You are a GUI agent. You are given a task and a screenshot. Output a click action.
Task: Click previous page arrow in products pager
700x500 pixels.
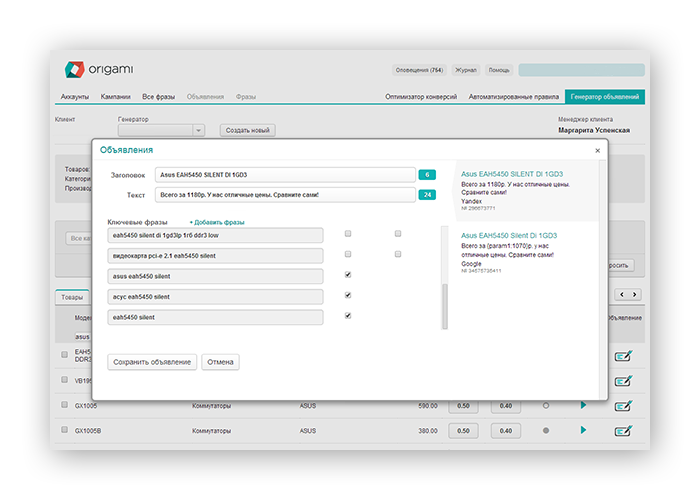[x=622, y=294]
